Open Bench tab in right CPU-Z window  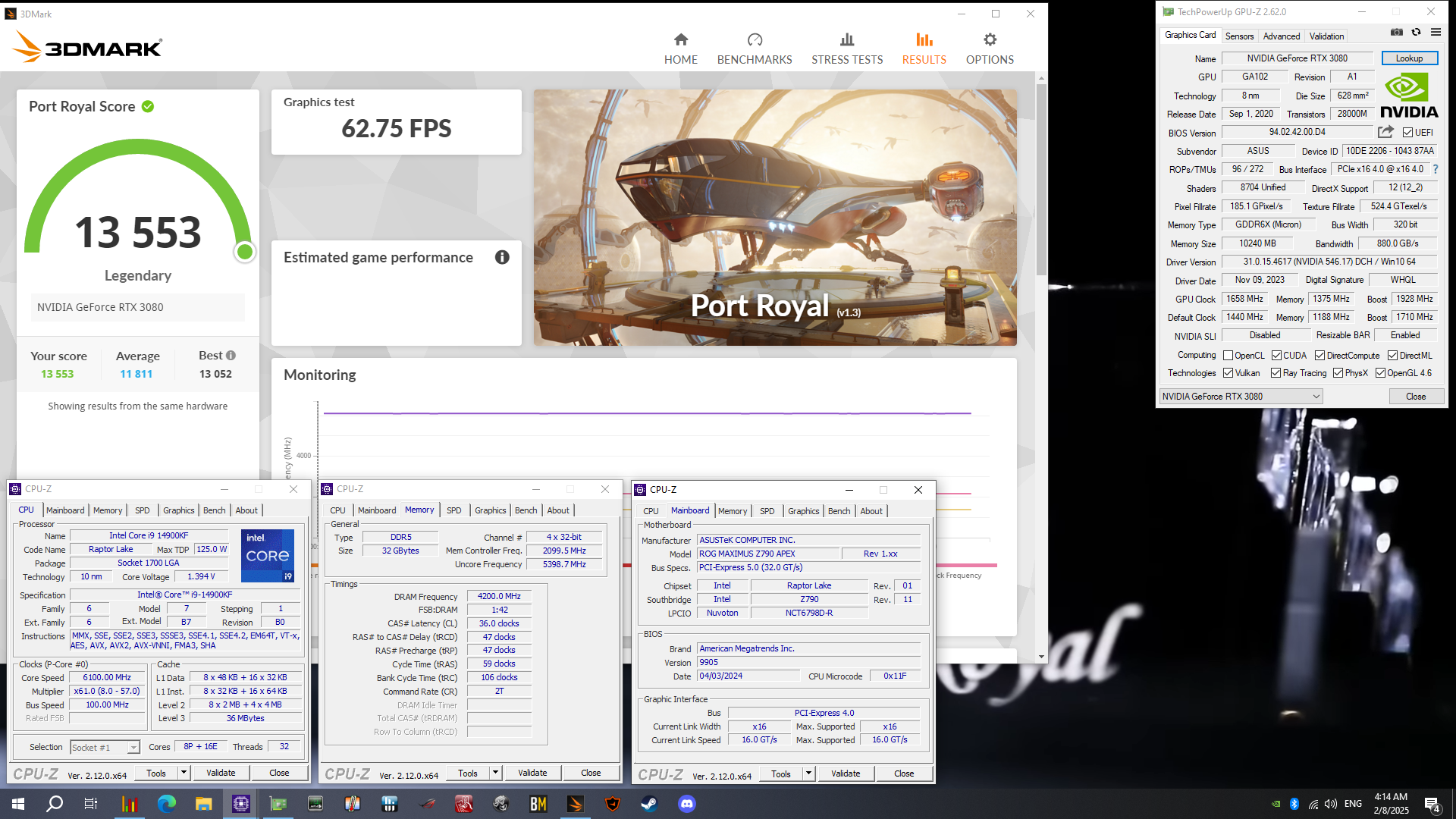click(x=839, y=511)
